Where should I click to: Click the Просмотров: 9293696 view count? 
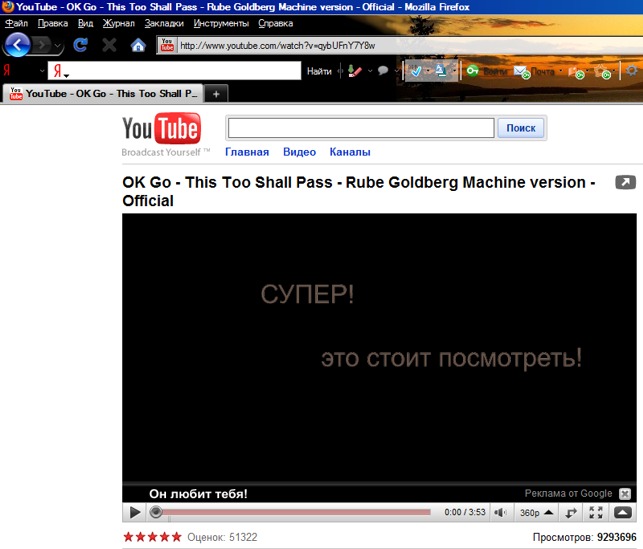coord(584,537)
